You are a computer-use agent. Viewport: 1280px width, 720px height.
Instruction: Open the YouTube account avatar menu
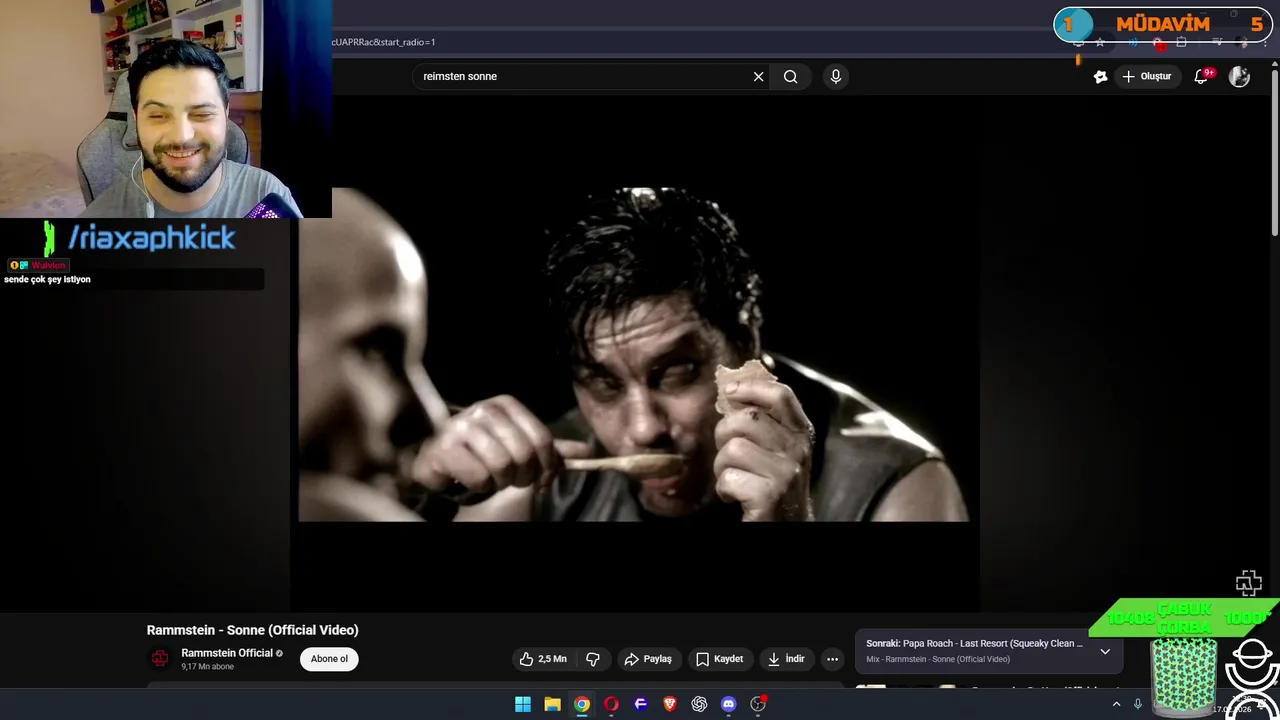(1239, 76)
